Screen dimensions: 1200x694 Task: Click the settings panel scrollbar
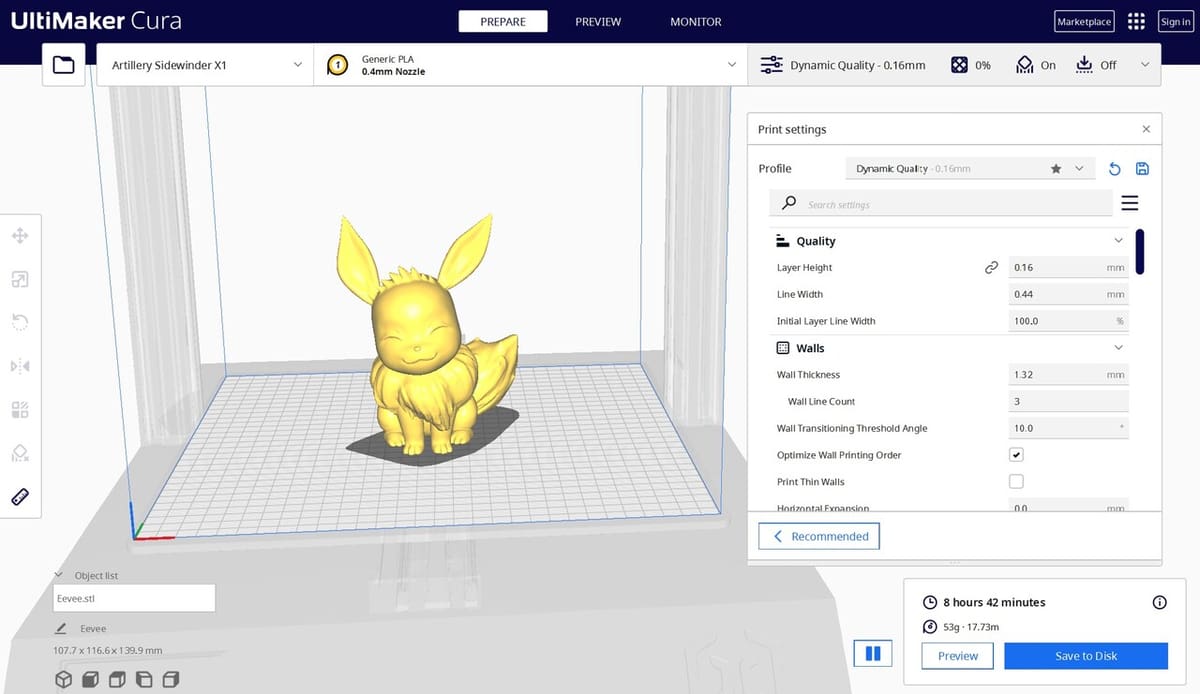(x=1140, y=250)
